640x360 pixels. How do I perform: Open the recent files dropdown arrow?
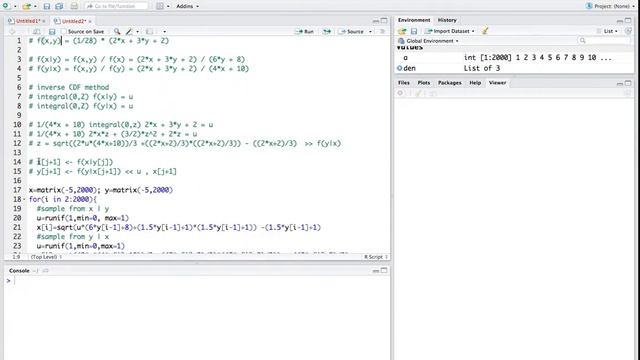click(x=35, y=6)
